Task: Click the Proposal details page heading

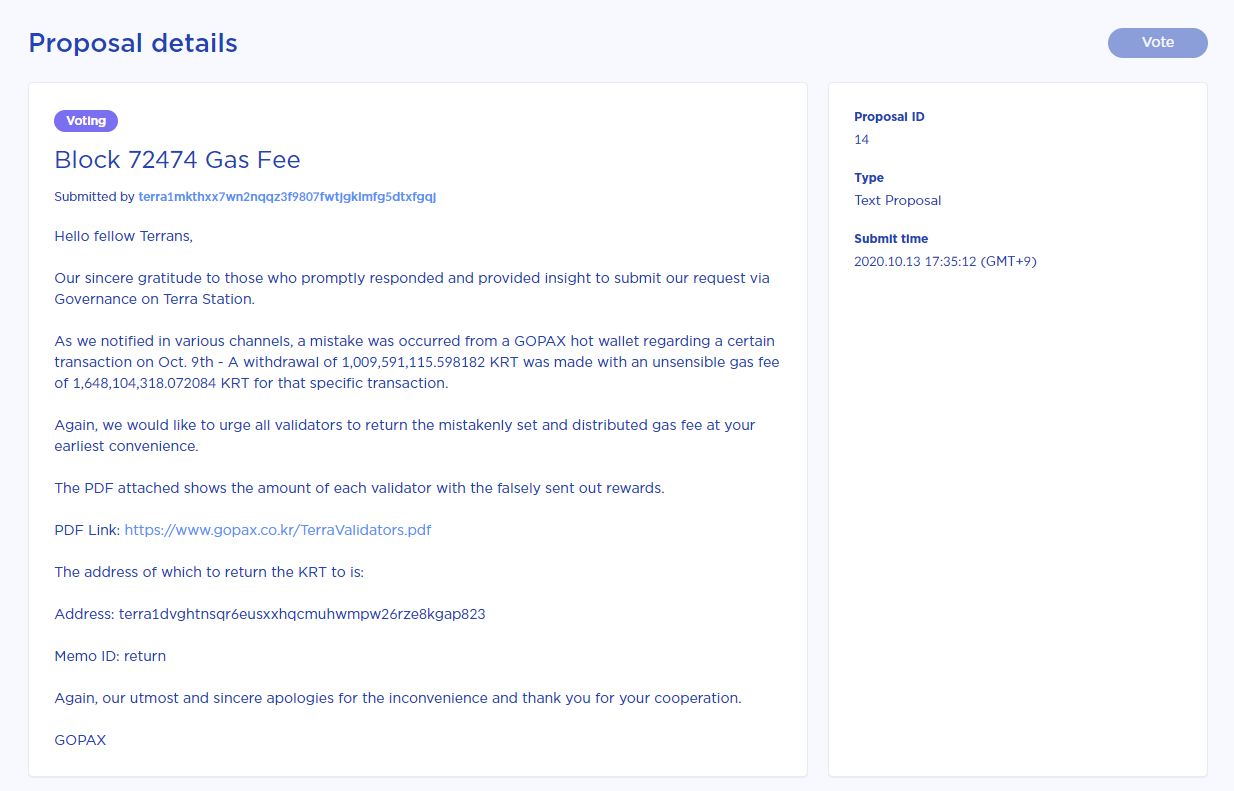Action: point(133,44)
